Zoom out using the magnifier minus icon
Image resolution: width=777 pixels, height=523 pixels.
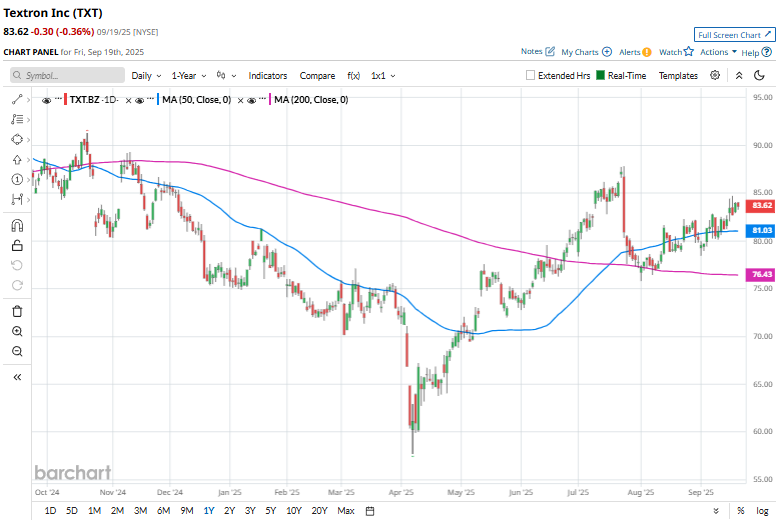pos(17,351)
